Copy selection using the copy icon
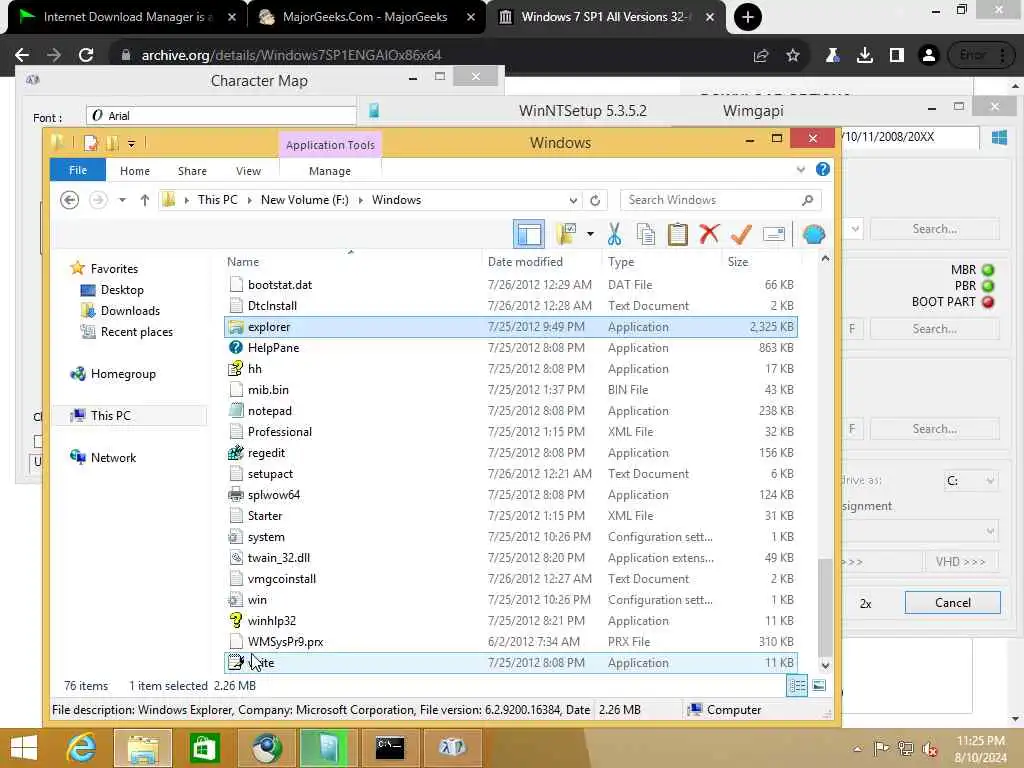Viewport: 1024px width, 768px height. click(x=645, y=234)
